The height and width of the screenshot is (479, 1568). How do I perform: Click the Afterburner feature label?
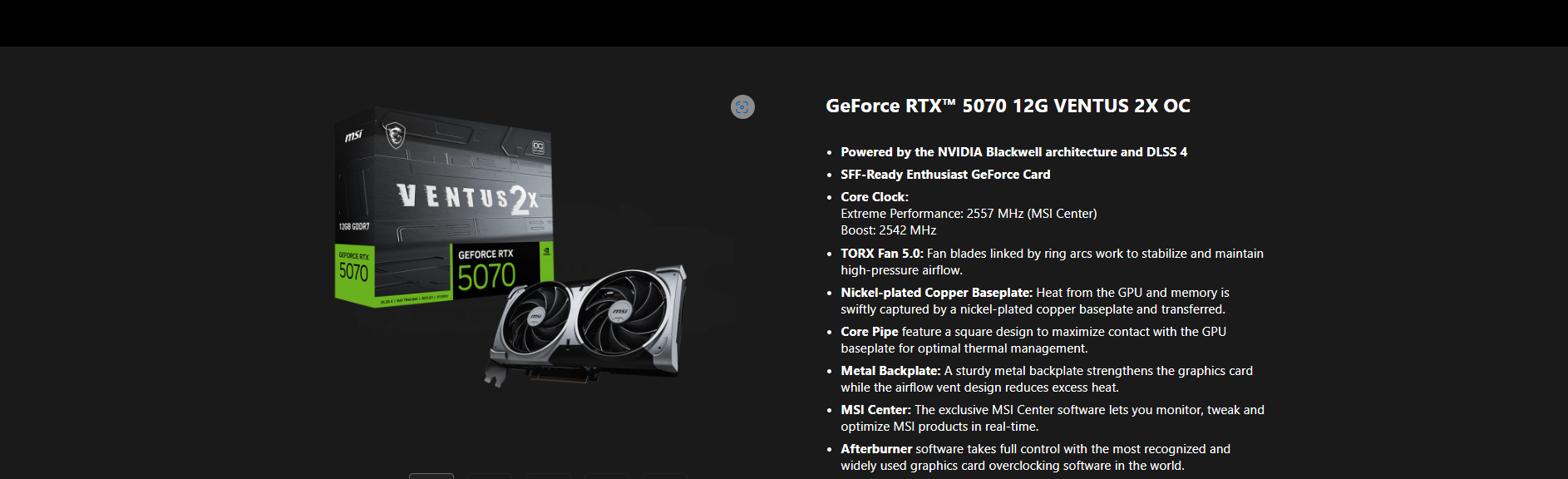coord(876,449)
